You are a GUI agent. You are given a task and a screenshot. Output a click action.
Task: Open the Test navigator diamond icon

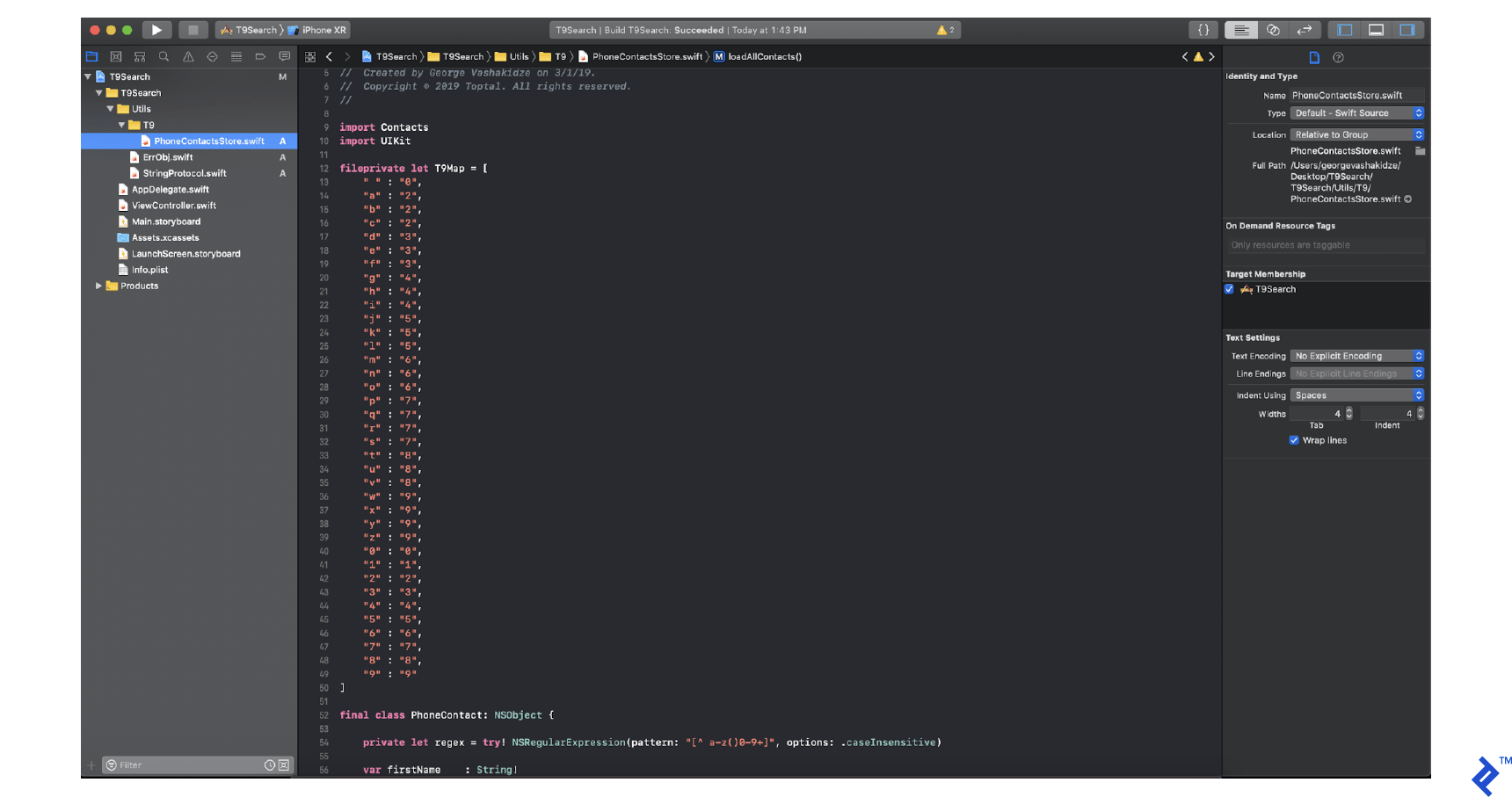click(212, 56)
